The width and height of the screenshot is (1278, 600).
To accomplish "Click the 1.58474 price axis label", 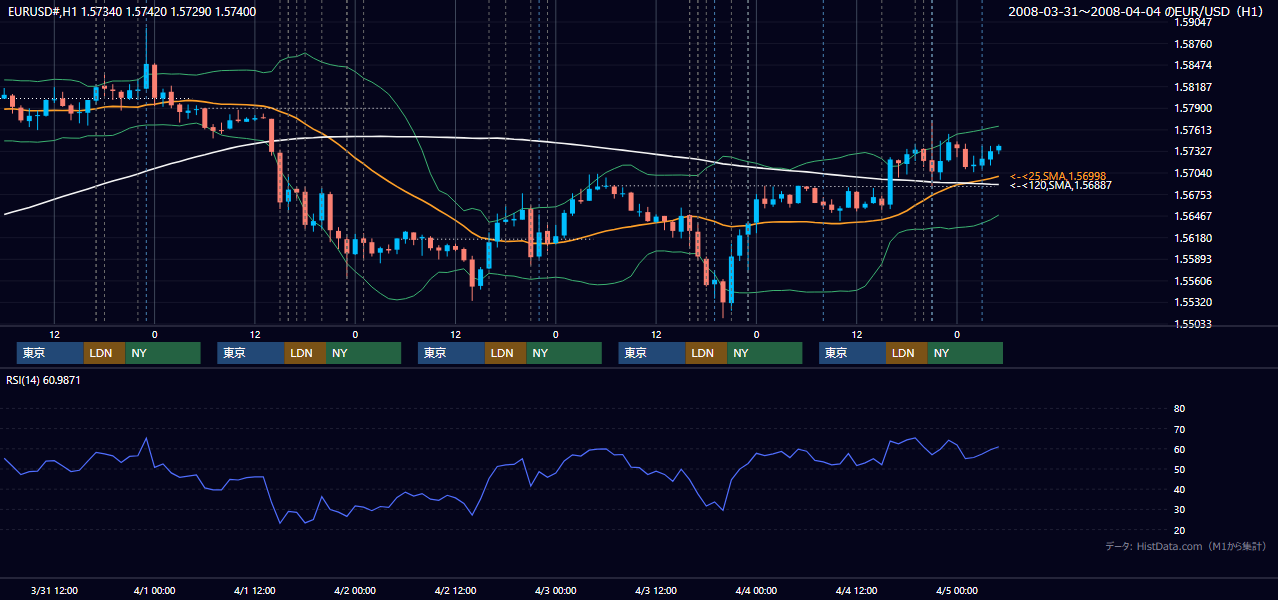I will pyautogui.click(x=1193, y=65).
